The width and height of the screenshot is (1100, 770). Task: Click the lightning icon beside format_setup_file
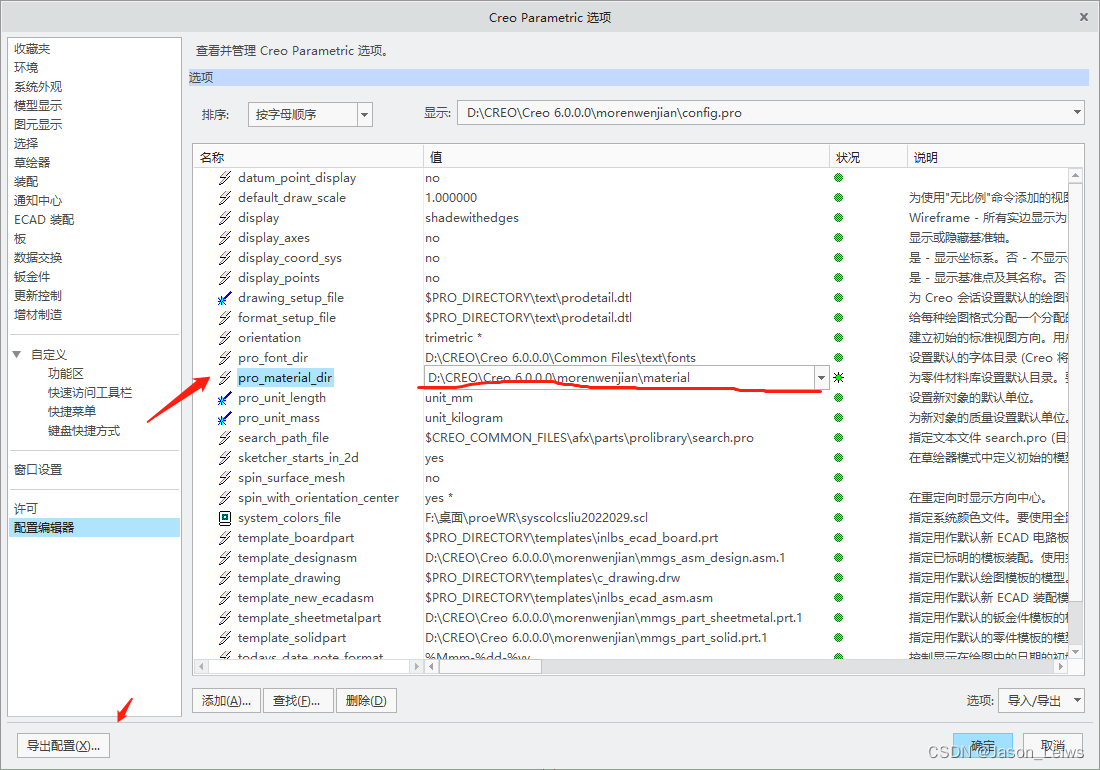point(224,318)
